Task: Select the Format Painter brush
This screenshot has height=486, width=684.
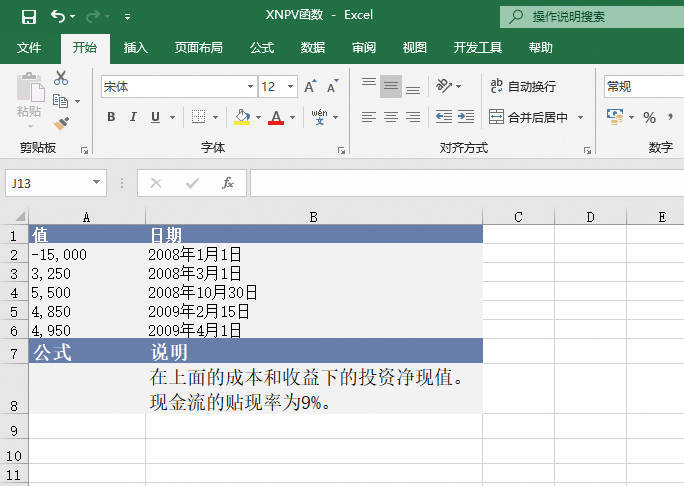Action: point(61,123)
